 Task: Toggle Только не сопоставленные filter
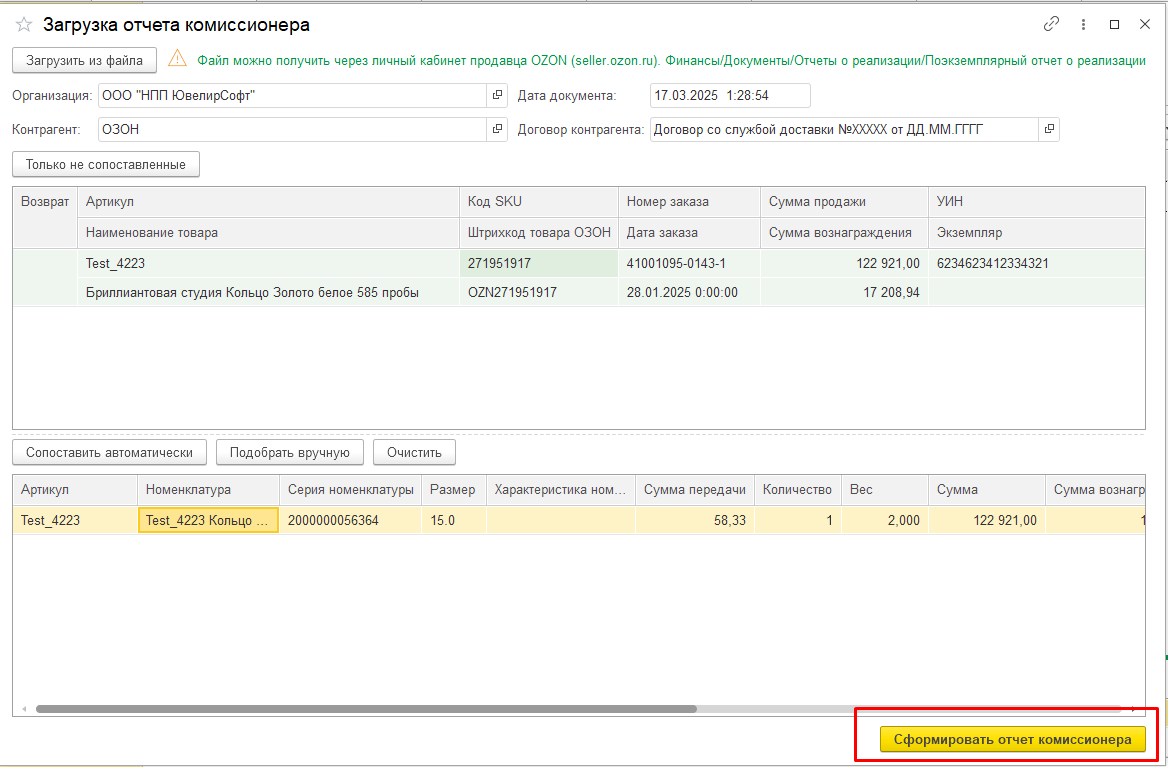click(106, 165)
